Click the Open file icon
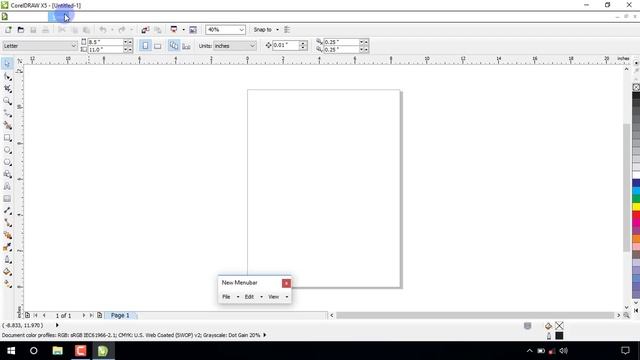Image resolution: width=640 pixels, height=360 pixels. 20,30
